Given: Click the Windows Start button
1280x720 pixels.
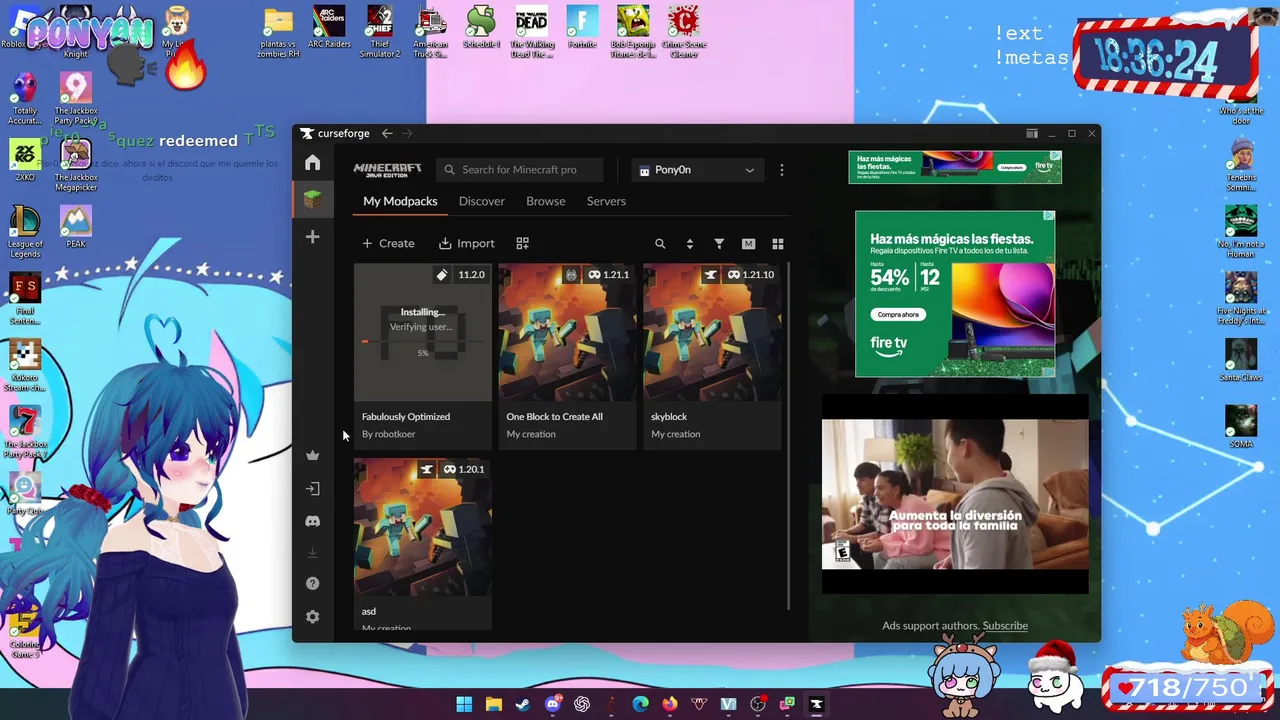Looking at the screenshot, I should pyautogui.click(x=464, y=704).
